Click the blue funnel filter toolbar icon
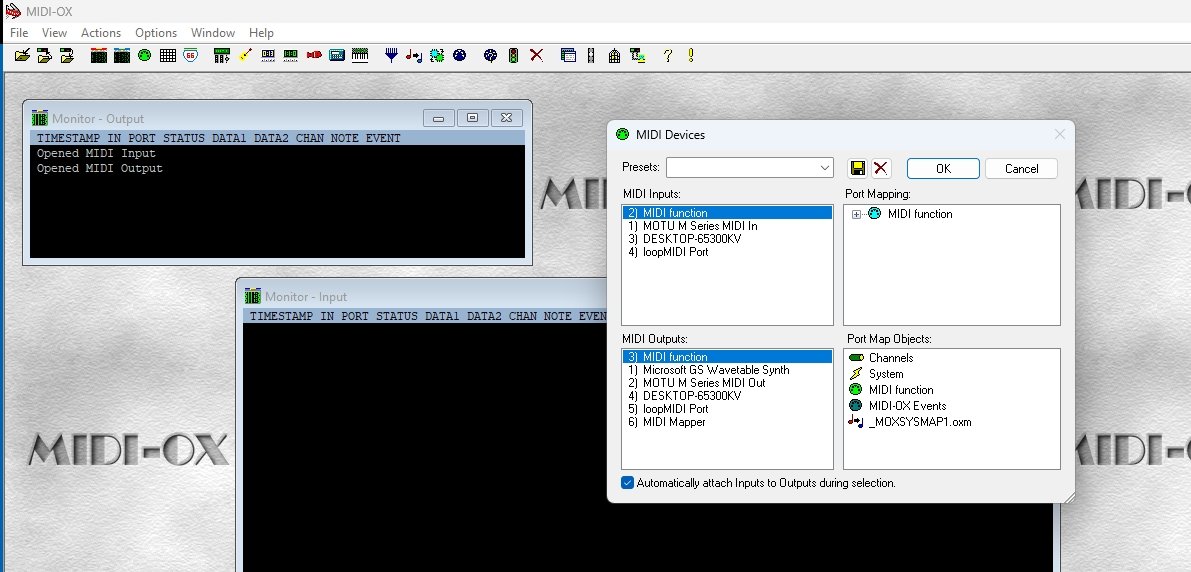 (391, 55)
